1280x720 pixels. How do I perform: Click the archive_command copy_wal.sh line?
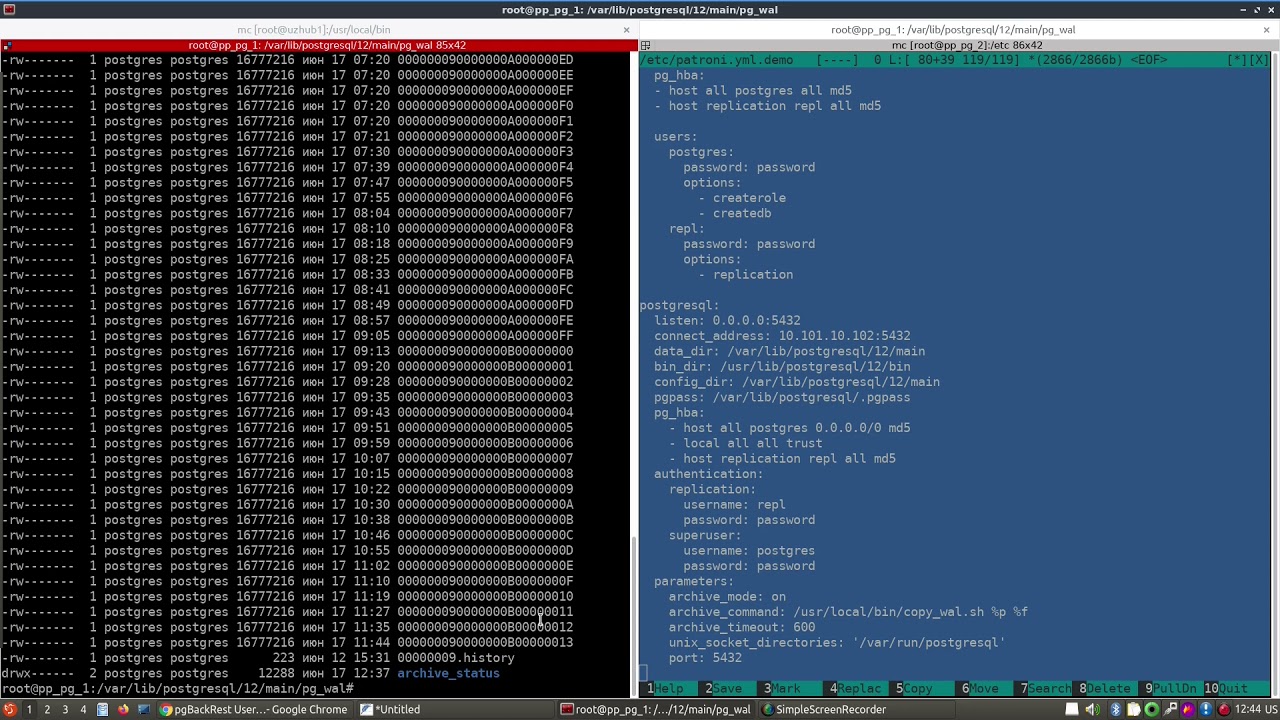click(x=848, y=612)
